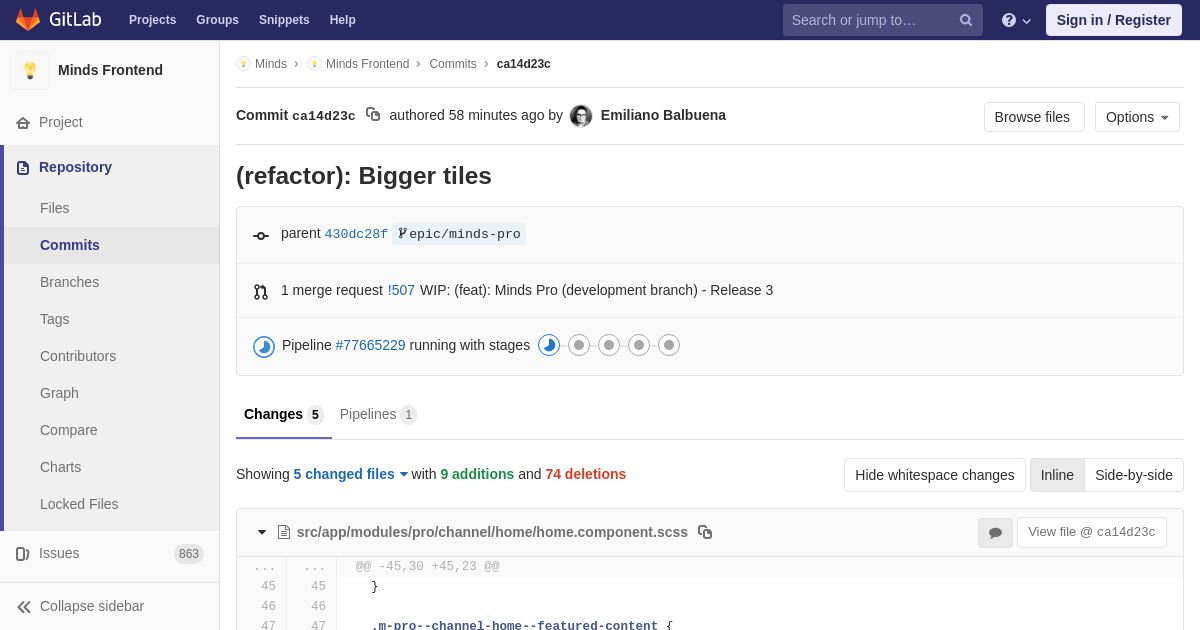Open Contributors in repository sidebar

coord(112,356)
